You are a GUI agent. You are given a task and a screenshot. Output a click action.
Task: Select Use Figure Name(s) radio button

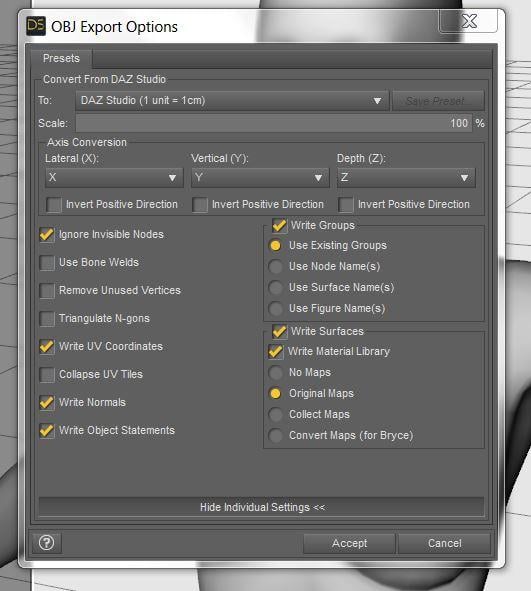(x=275, y=309)
